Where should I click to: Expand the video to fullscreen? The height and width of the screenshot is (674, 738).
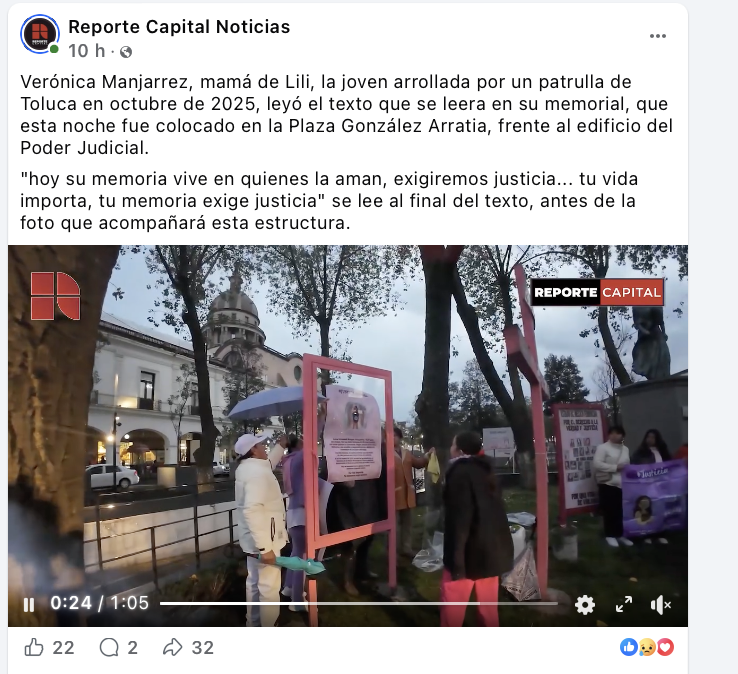tap(624, 604)
